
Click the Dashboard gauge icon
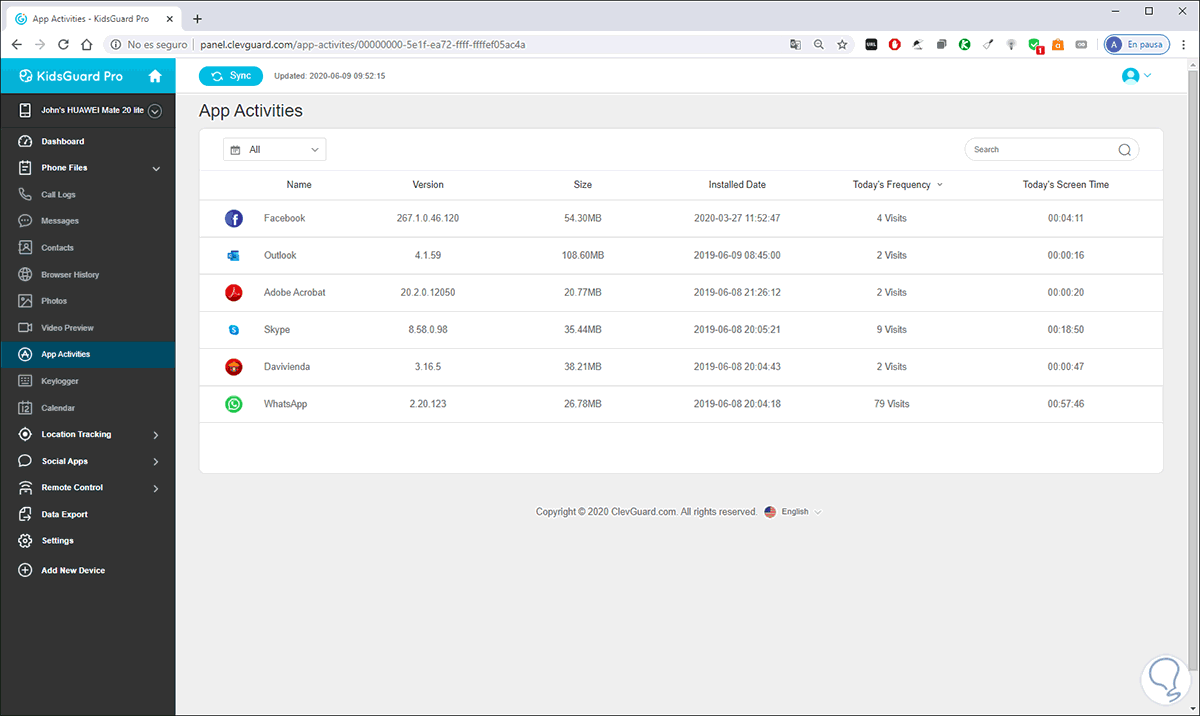pos(25,141)
